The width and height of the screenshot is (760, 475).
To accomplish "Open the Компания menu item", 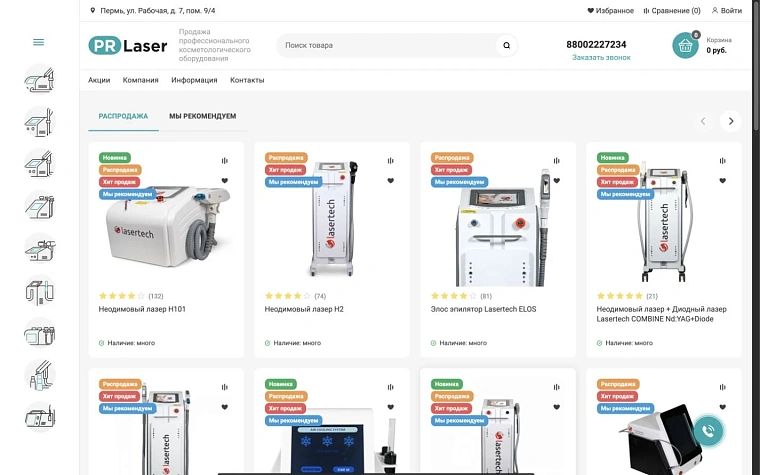I will coord(141,80).
